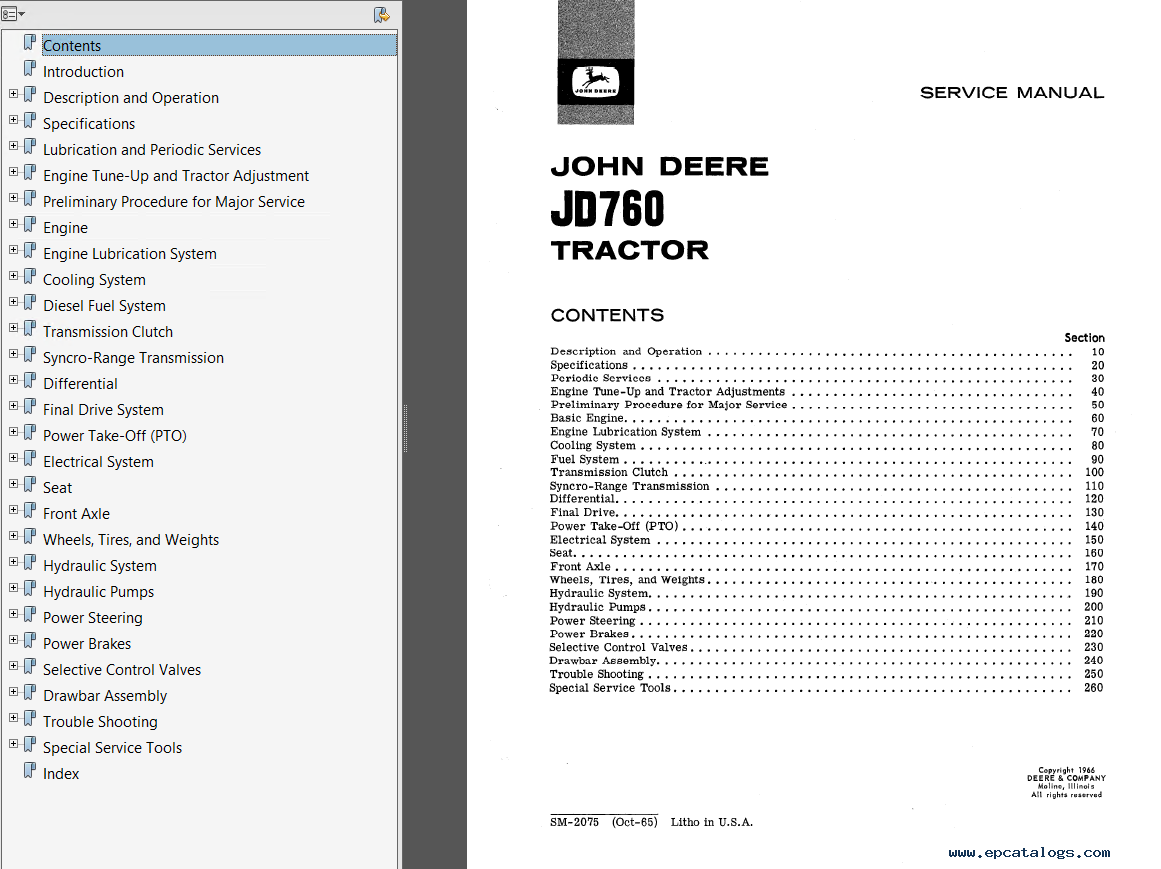This screenshot has width=1161, height=869.
Task: Expand Syncro-Range Transmission bookmark
Action: 13,354
